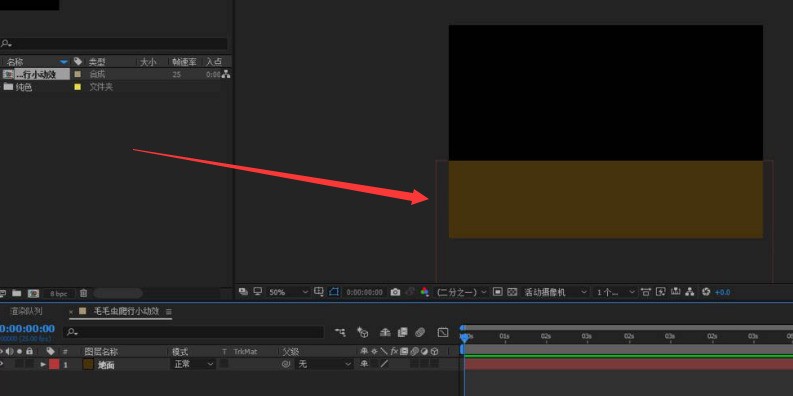Click the red label color swatch of 地面
The image size is (793, 396).
pyautogui.click(x=54, y=364)
